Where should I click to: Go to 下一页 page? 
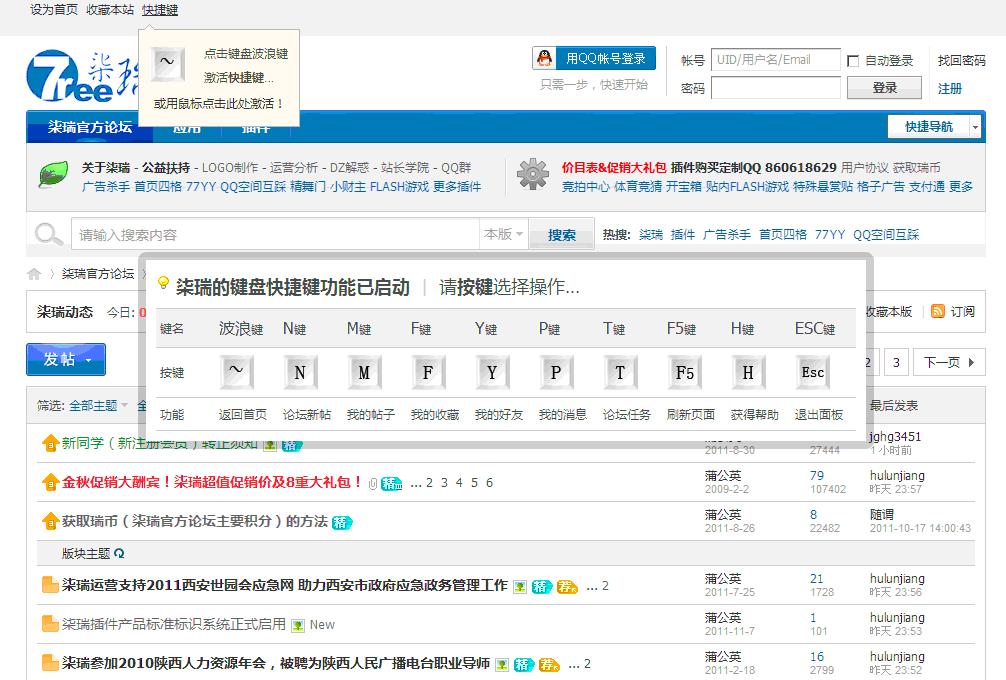[949, 362]
